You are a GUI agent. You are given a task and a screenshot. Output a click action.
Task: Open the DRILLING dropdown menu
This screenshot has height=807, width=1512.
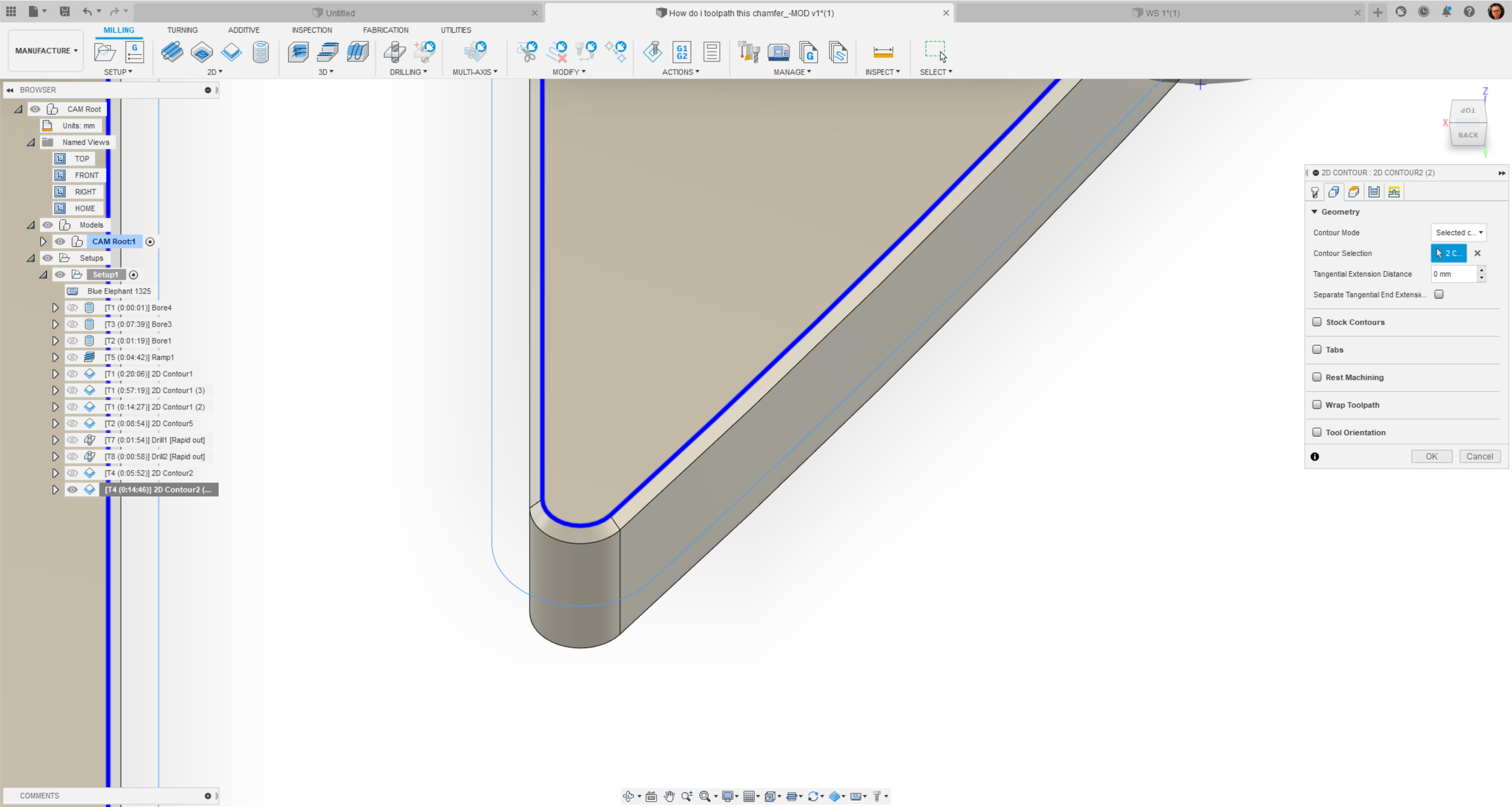pyautogui.click(x=409, y=72)
